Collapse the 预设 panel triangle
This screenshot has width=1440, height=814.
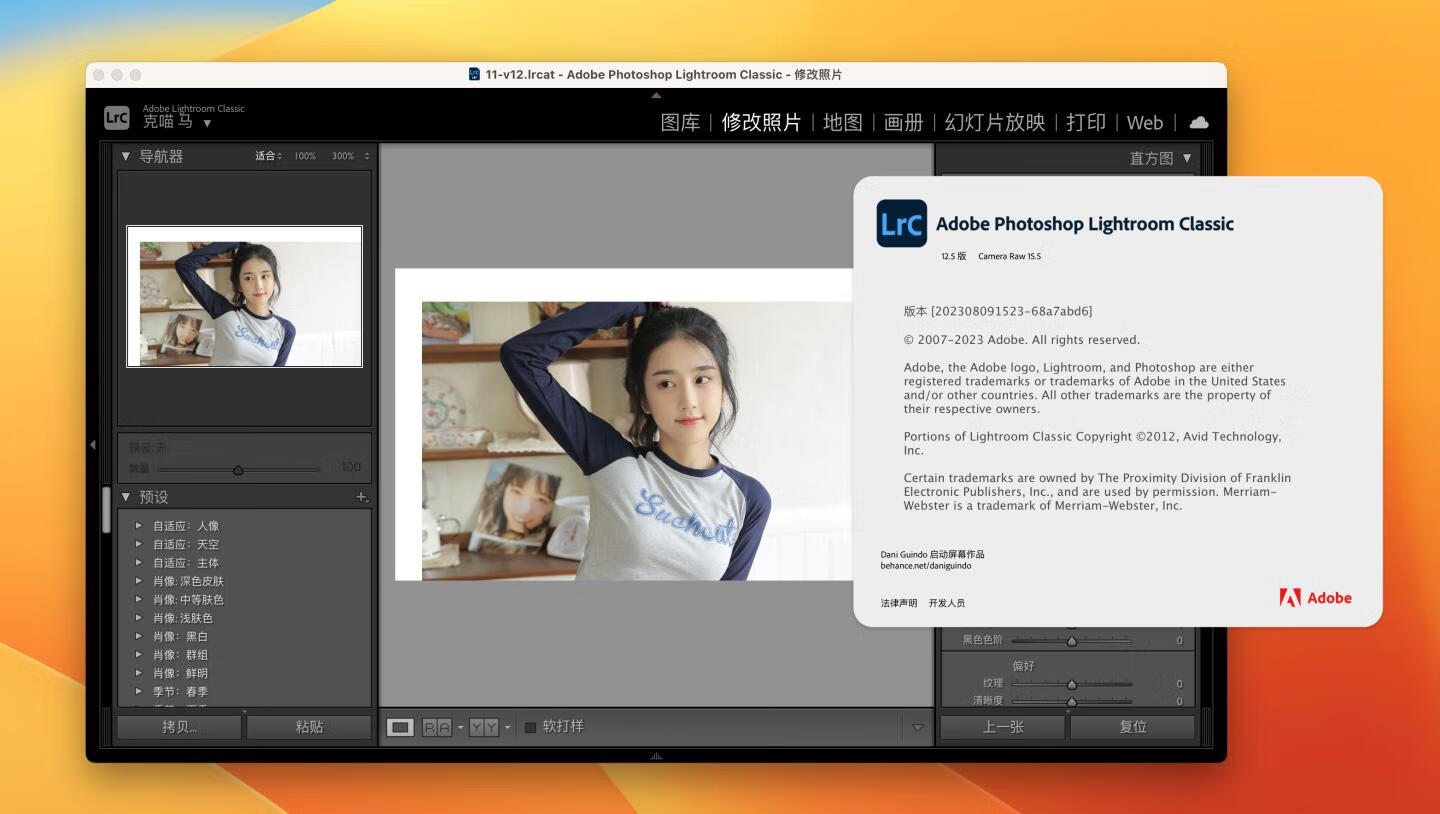(x=126, y=496)
